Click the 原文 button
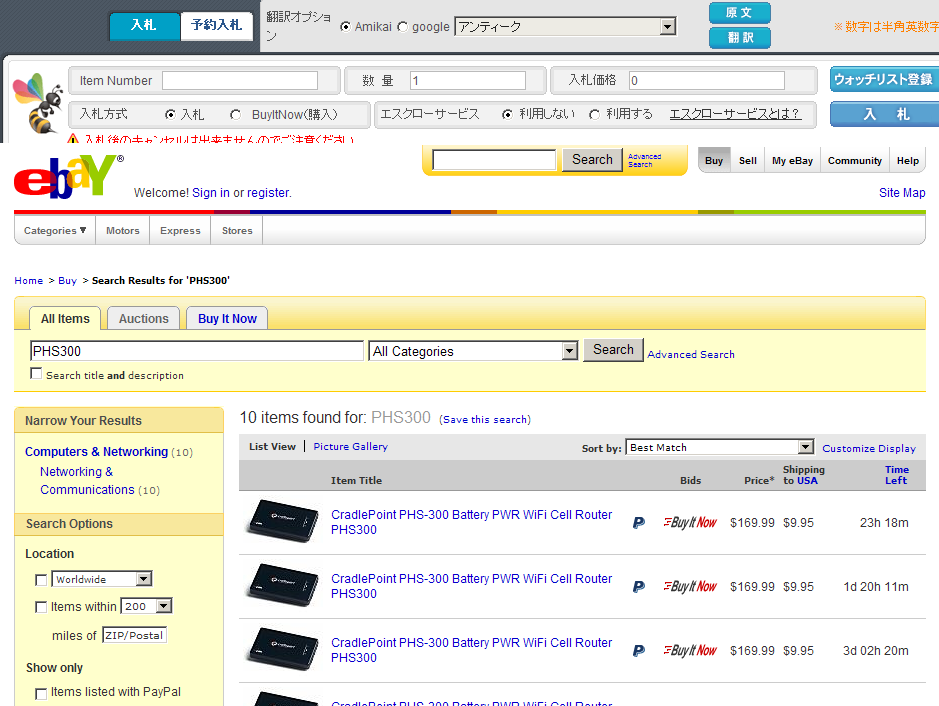The width and height of the screenshot is (939, 706). point(740,13)
